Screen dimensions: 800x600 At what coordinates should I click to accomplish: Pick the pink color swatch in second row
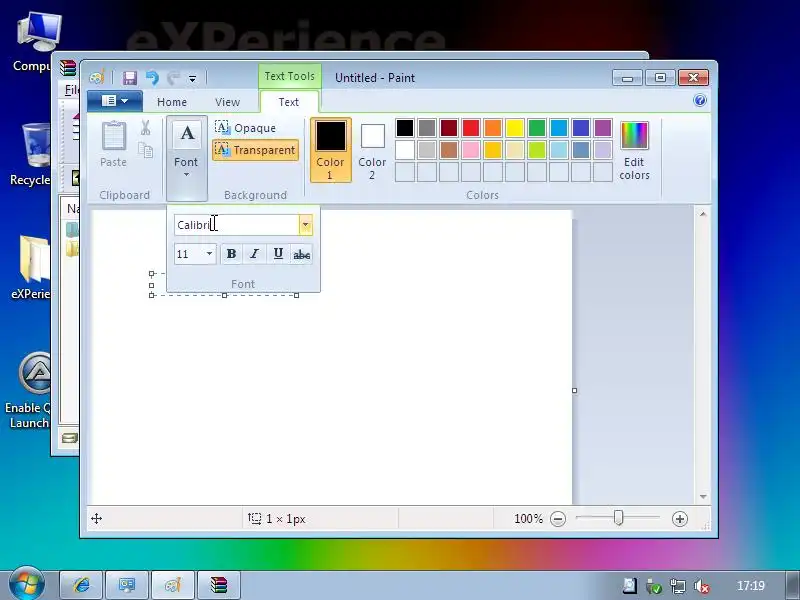click(471, 150)
